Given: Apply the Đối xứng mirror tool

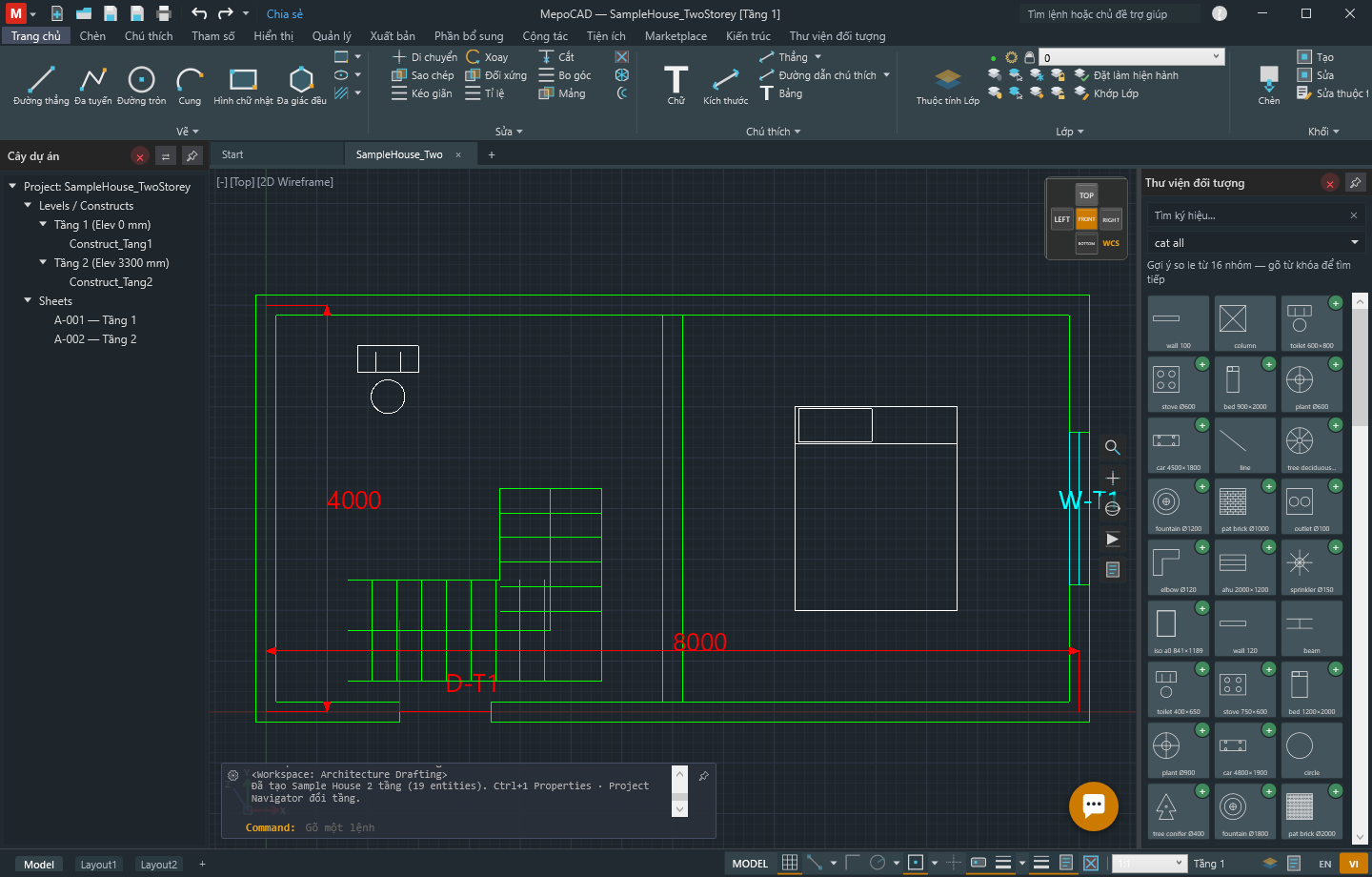Looking at the screenshot, I should tap(495, 75).
